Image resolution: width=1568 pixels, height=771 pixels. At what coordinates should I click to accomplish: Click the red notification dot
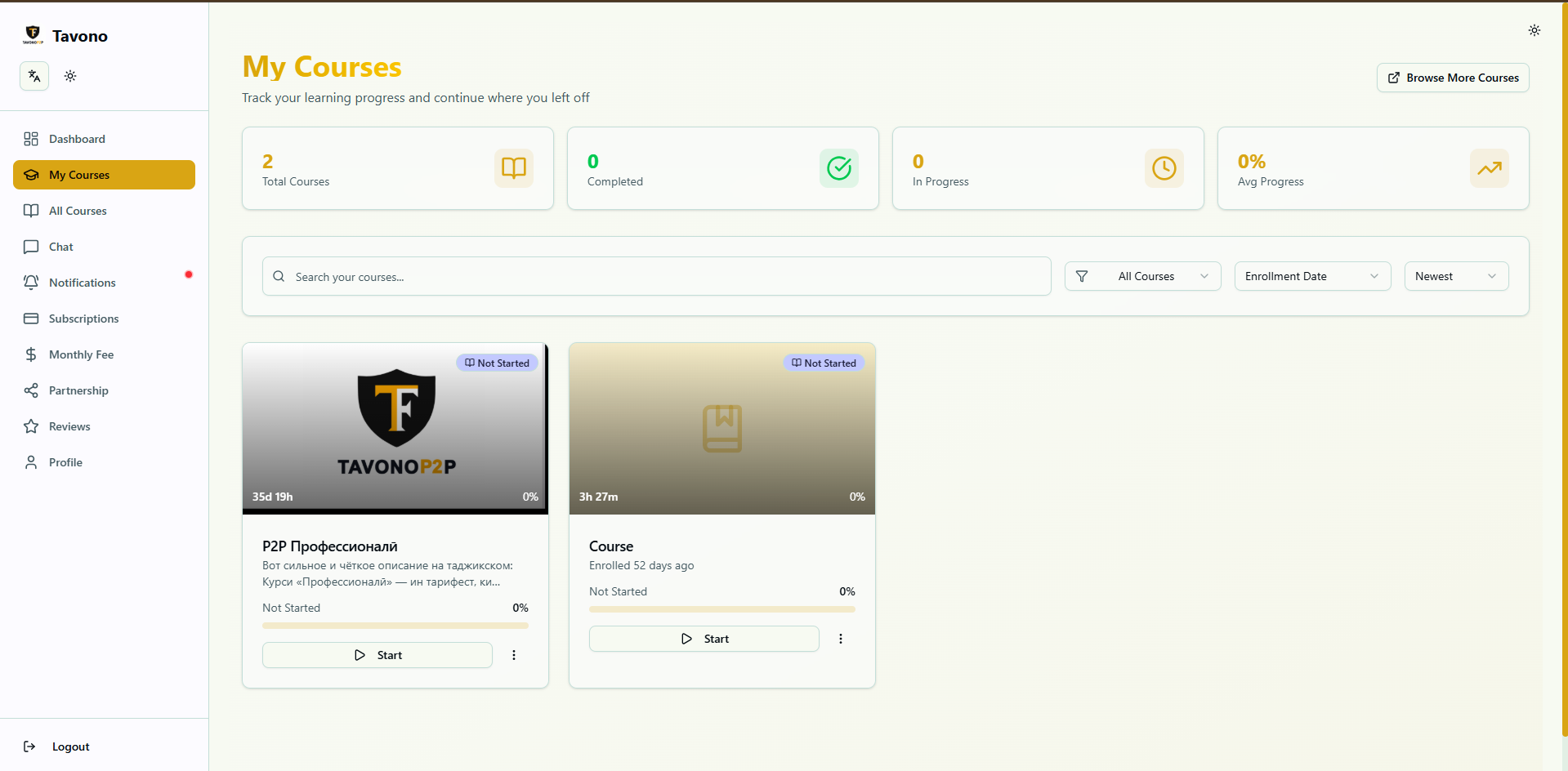[x=189, y=274]
